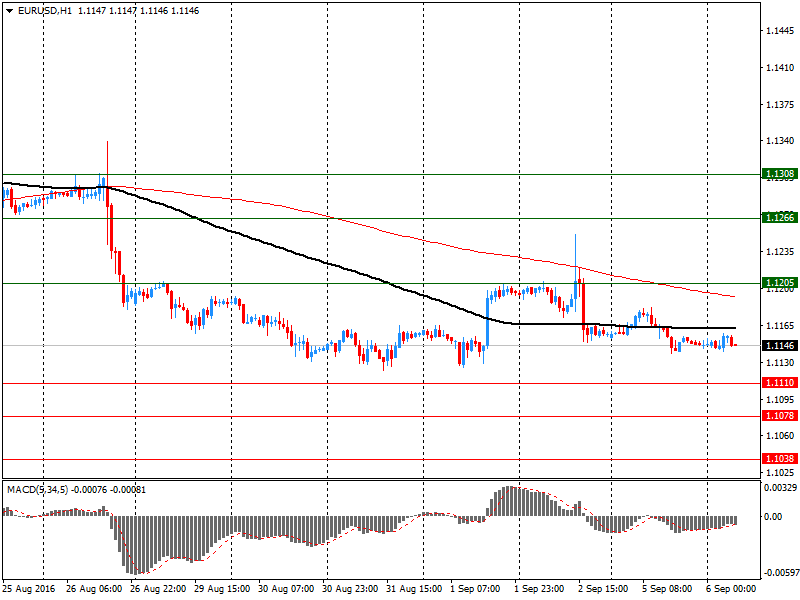Screen dimensions: 800x600
Task: Click the 1.1130 price scale value
Action: [780, 363]
